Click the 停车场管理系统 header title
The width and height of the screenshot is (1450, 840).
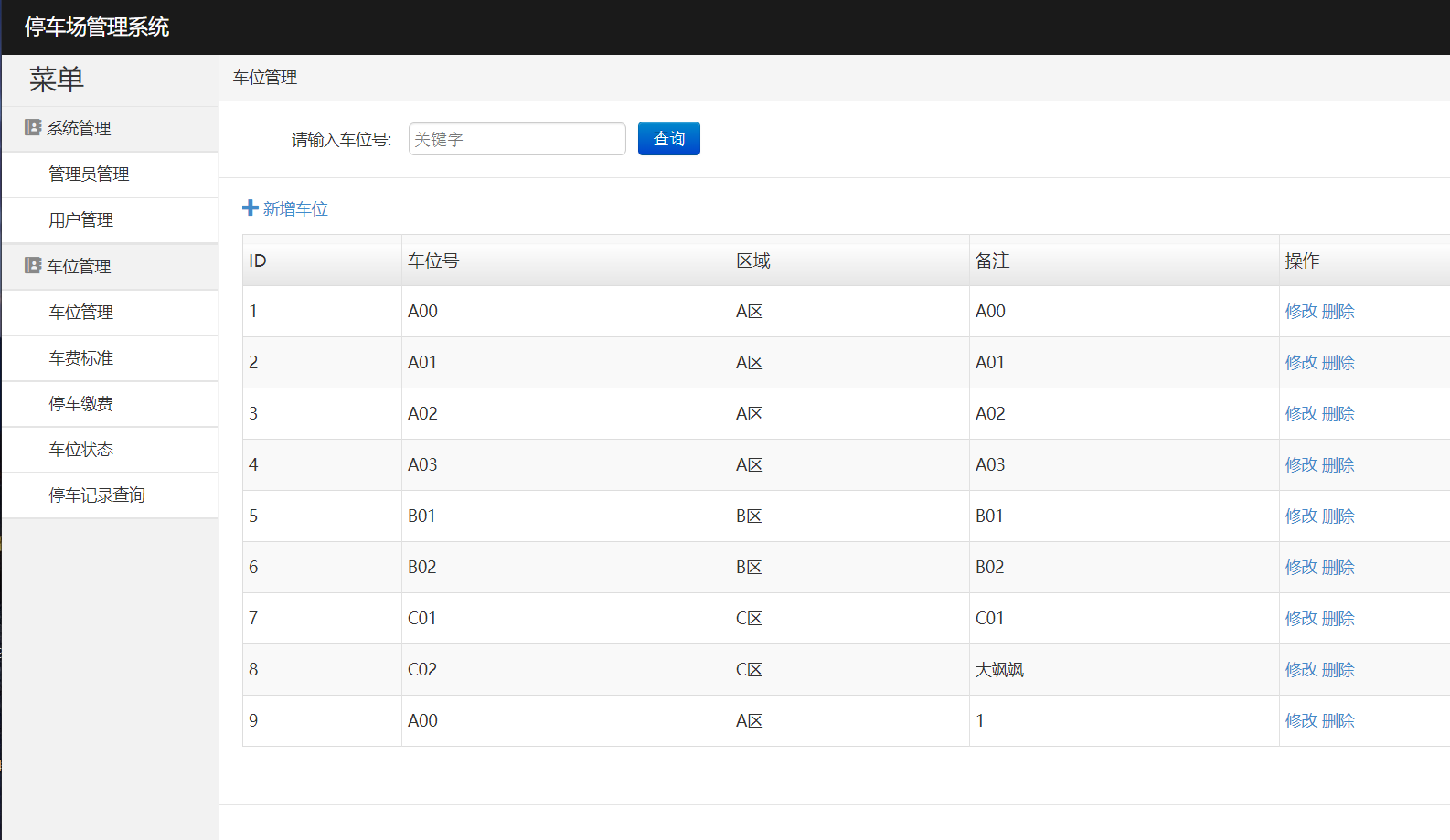pyautogui.click(x=97, y=27)
